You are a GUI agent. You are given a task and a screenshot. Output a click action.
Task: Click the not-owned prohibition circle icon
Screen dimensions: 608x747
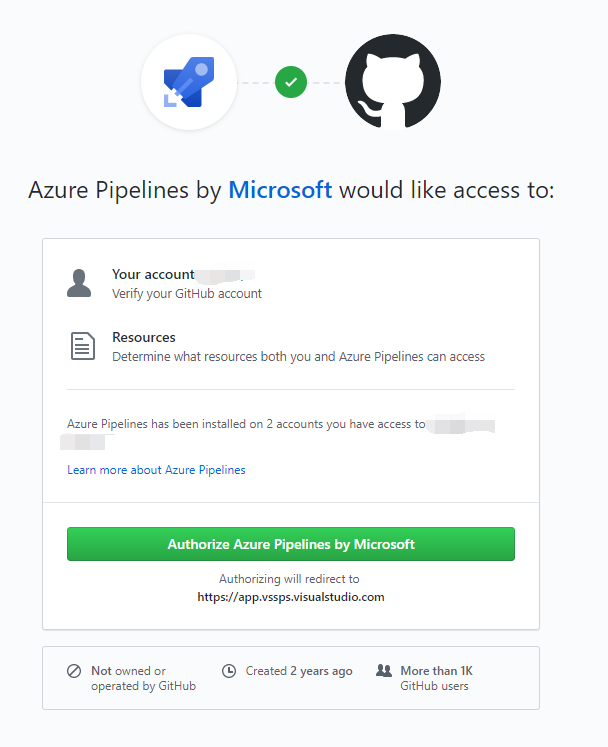(x=74, y=671)
